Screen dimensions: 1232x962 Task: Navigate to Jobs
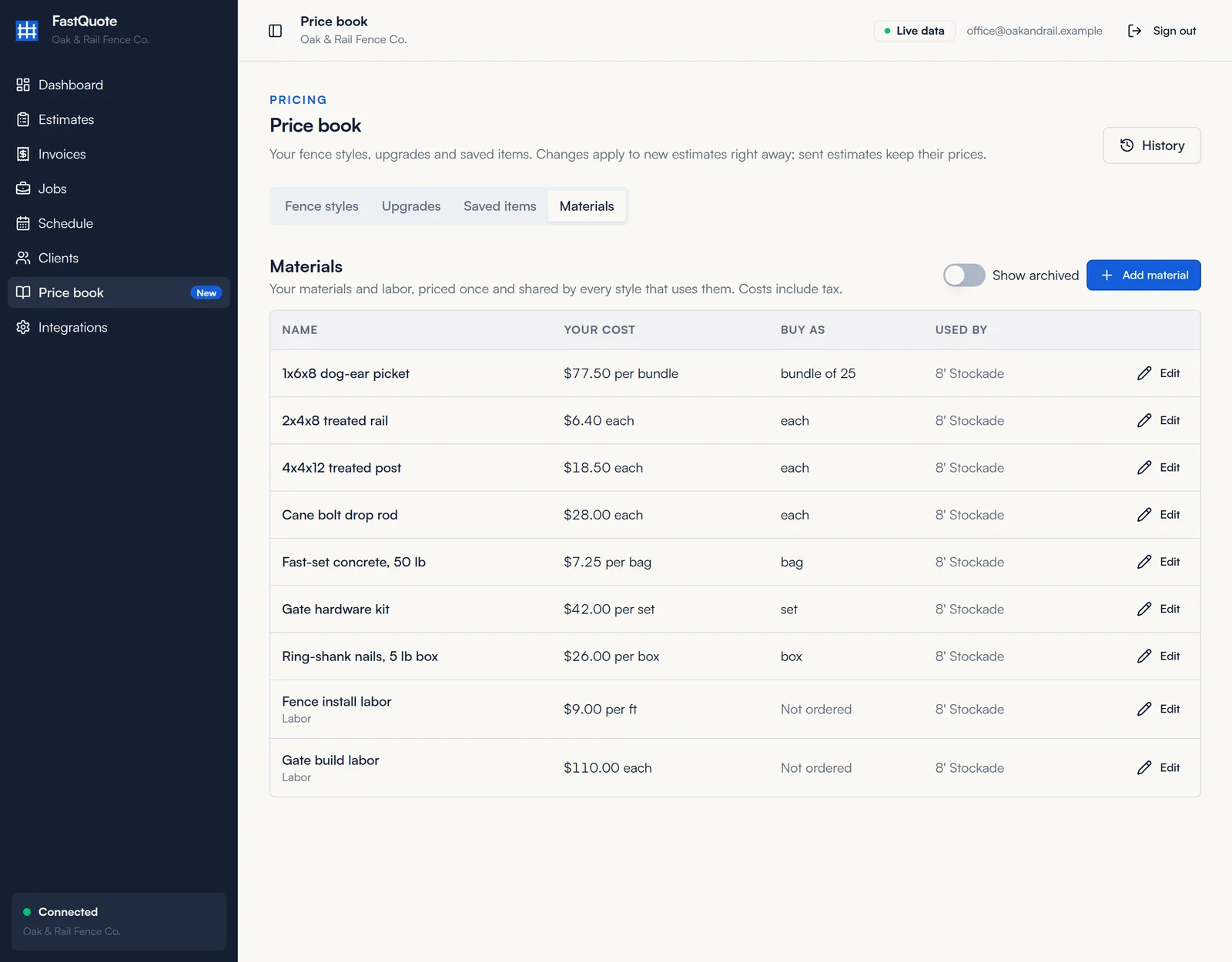(119, 189)
